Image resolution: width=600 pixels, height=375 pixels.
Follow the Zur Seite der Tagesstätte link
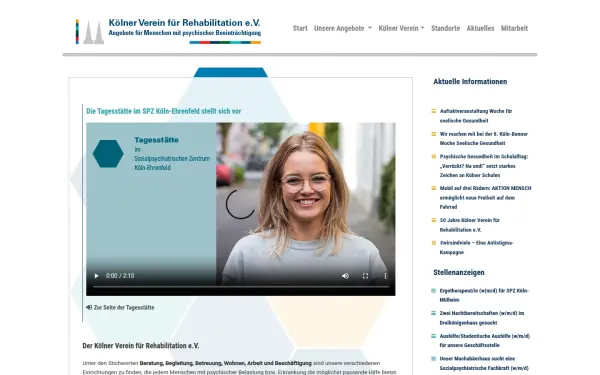(x=124, y=307)
